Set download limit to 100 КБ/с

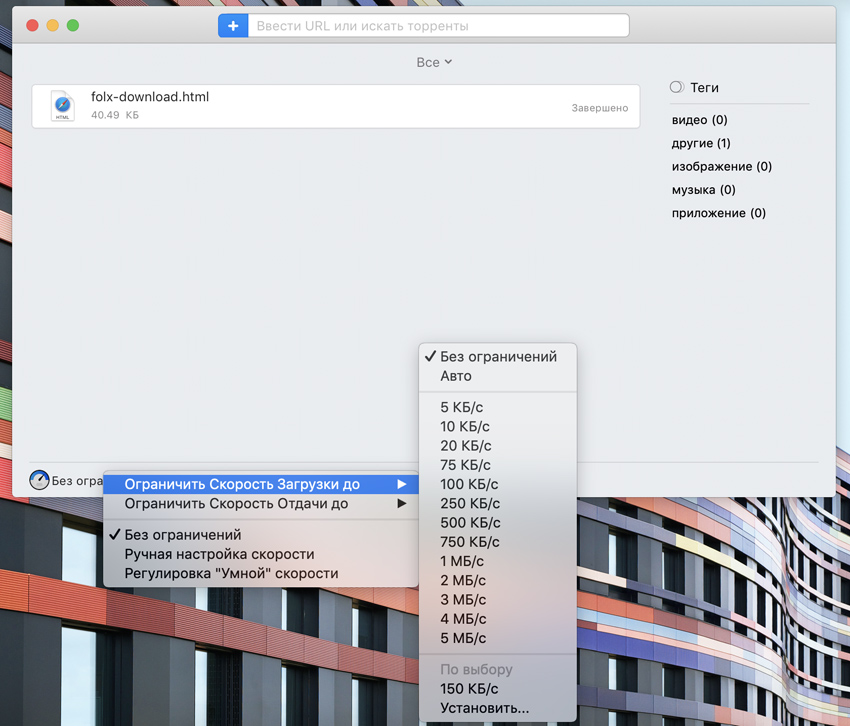498,484
